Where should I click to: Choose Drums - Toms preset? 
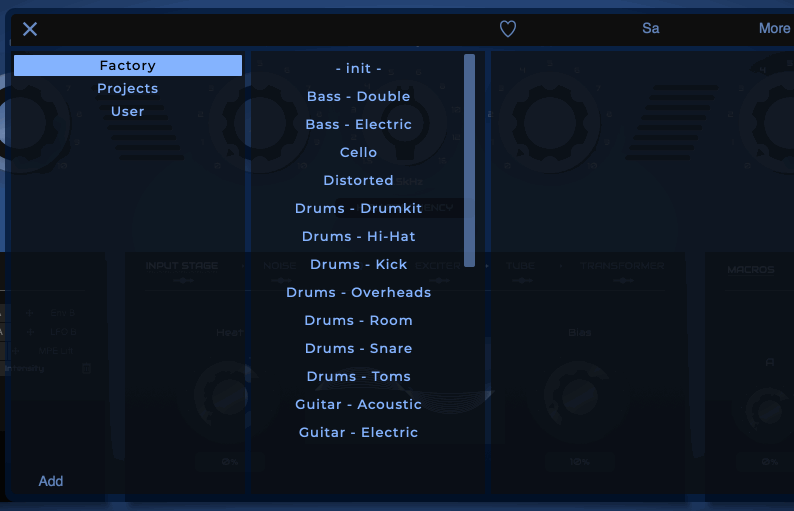click(358, 377)
